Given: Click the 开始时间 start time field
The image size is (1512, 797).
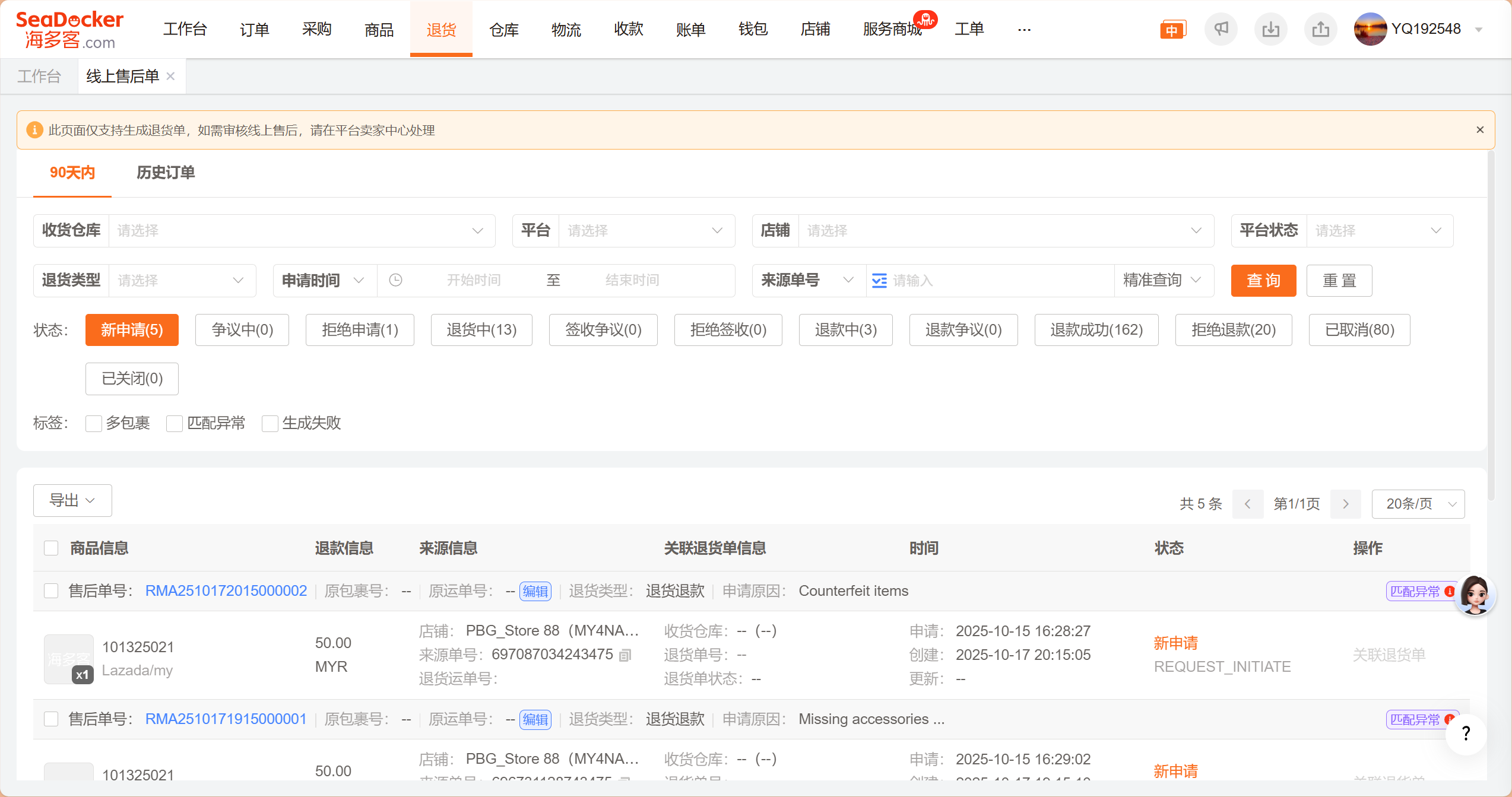Looking at the screenshot, I should 473,281.
